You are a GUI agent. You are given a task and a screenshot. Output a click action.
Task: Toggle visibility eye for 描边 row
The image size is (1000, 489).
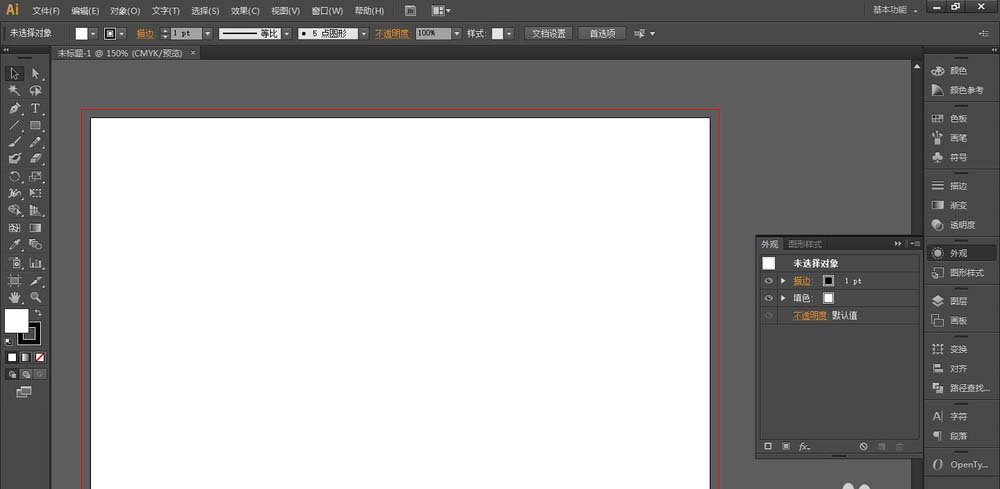[x=769, y=281]
